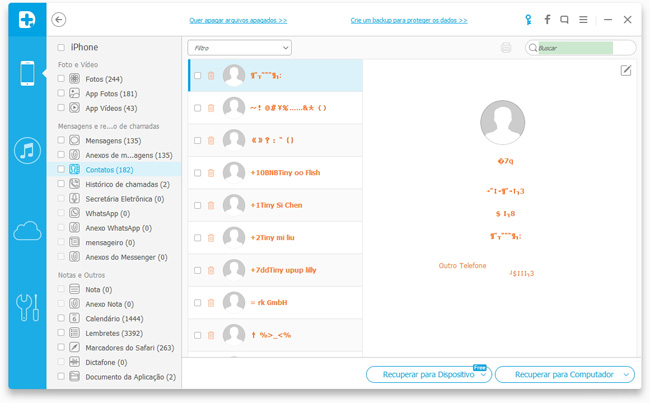Check the Documento da Aplicação checkbox
This screenshot has height=403, width=650.
[61, 376]
